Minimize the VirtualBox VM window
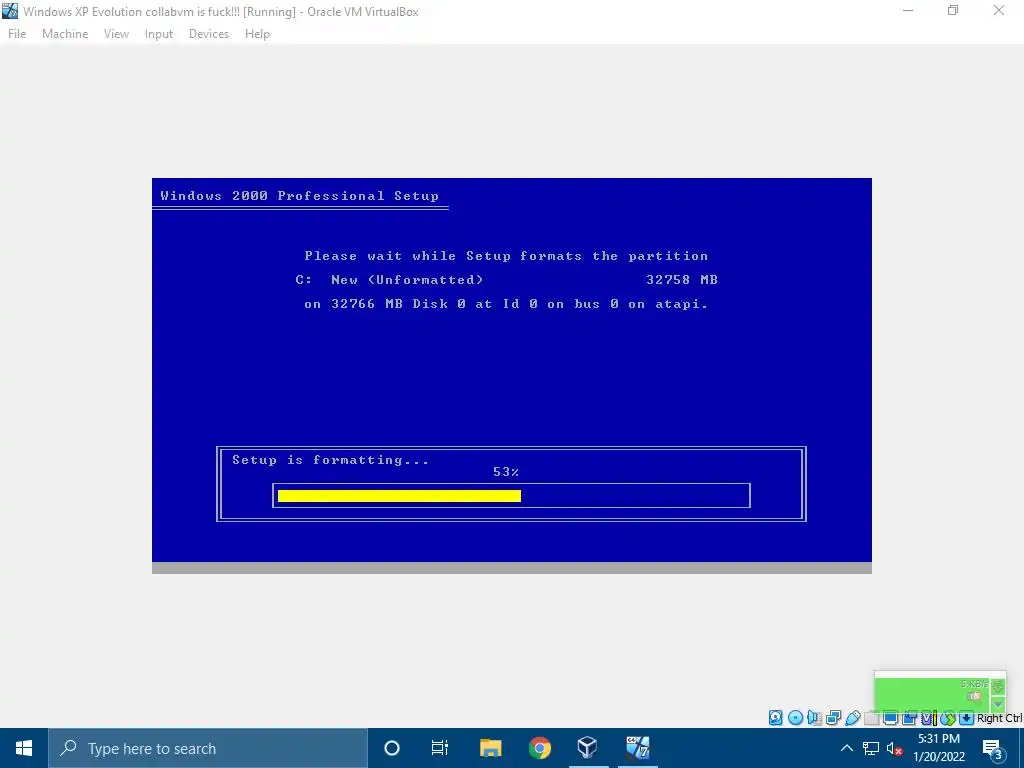 (907, 11)
